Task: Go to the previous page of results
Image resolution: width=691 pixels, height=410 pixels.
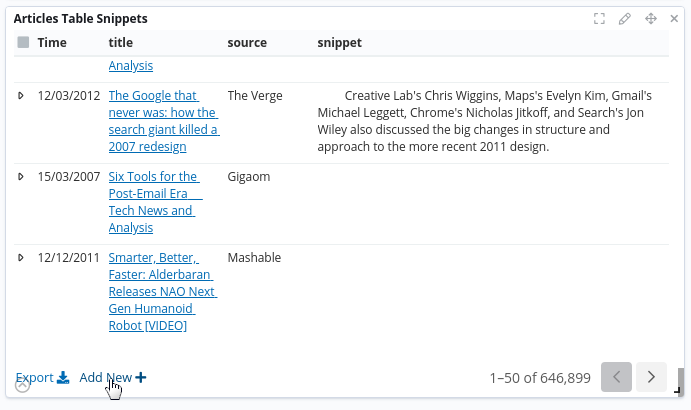Action: tap(616, 377)
